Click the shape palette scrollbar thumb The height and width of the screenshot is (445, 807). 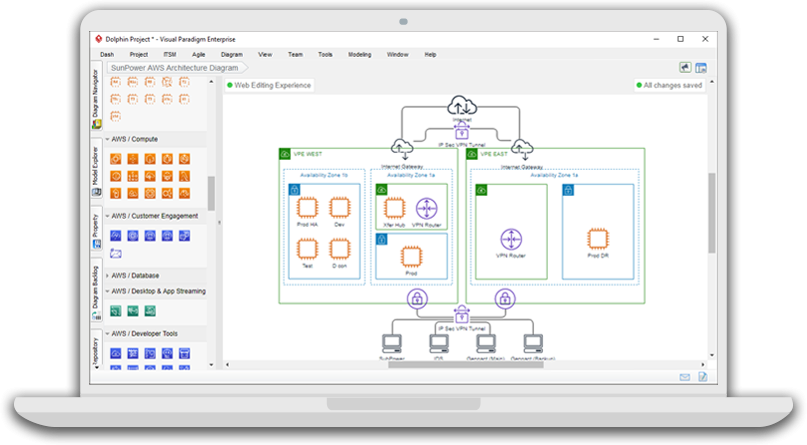coord(211,193)
